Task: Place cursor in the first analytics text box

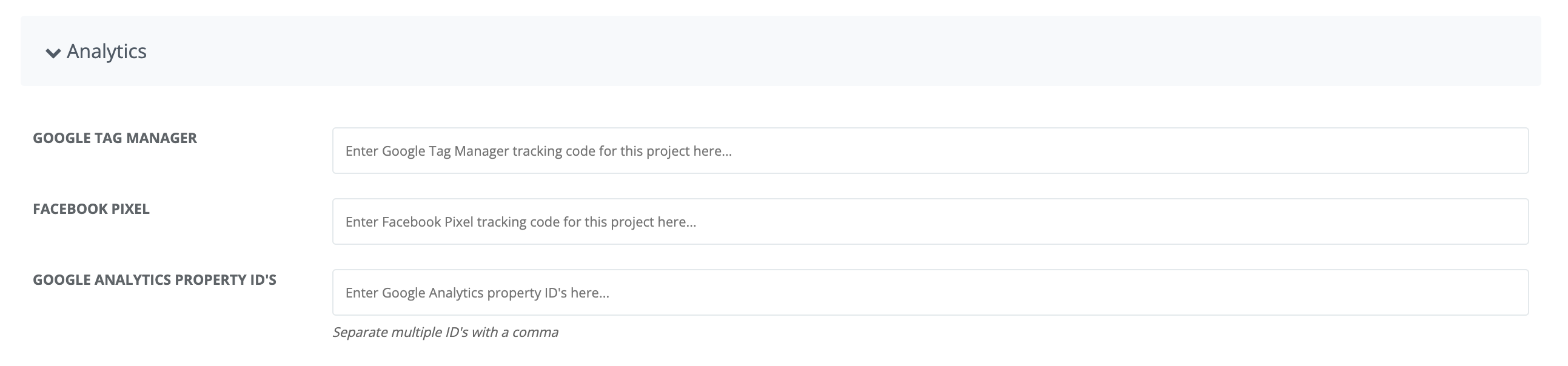Action: point(930,151)
